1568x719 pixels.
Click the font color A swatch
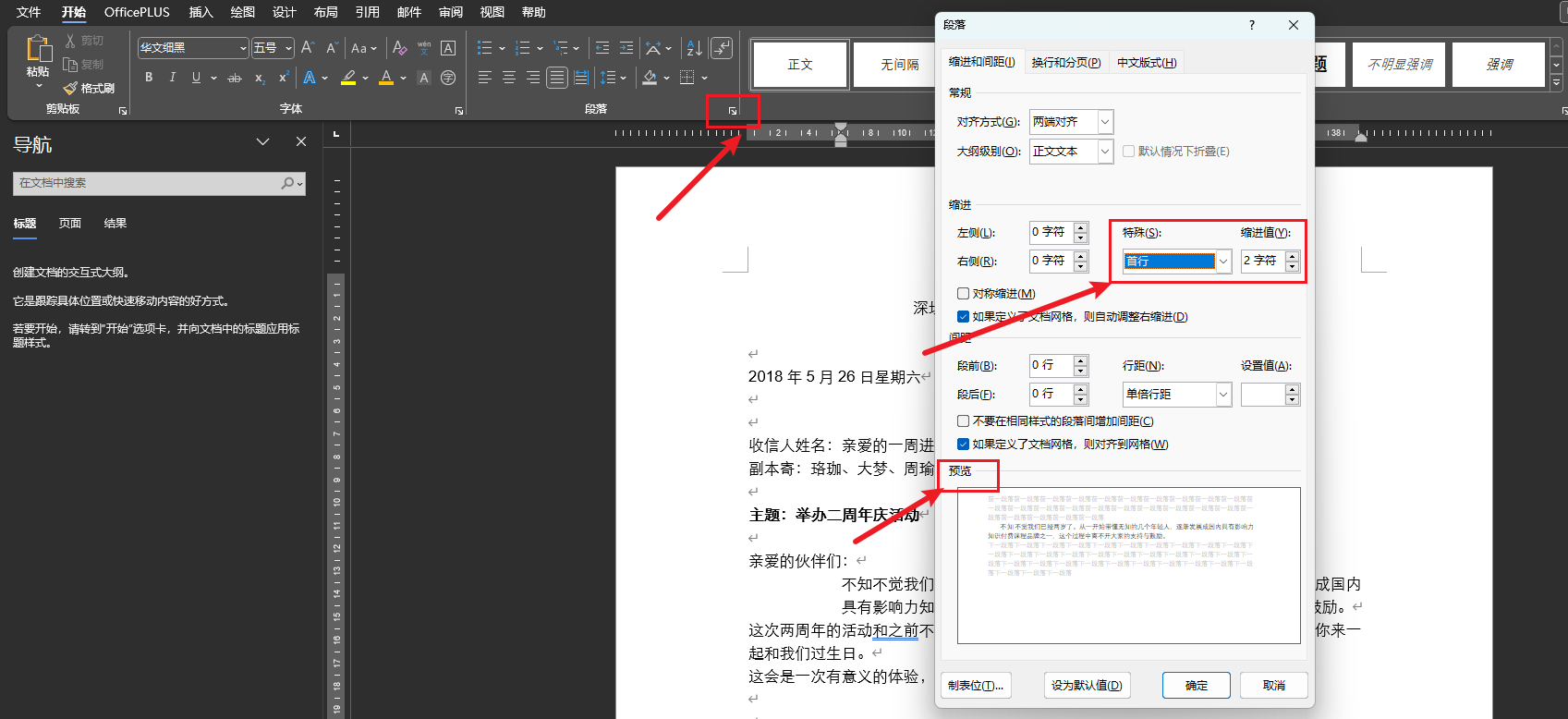point(386,78)
